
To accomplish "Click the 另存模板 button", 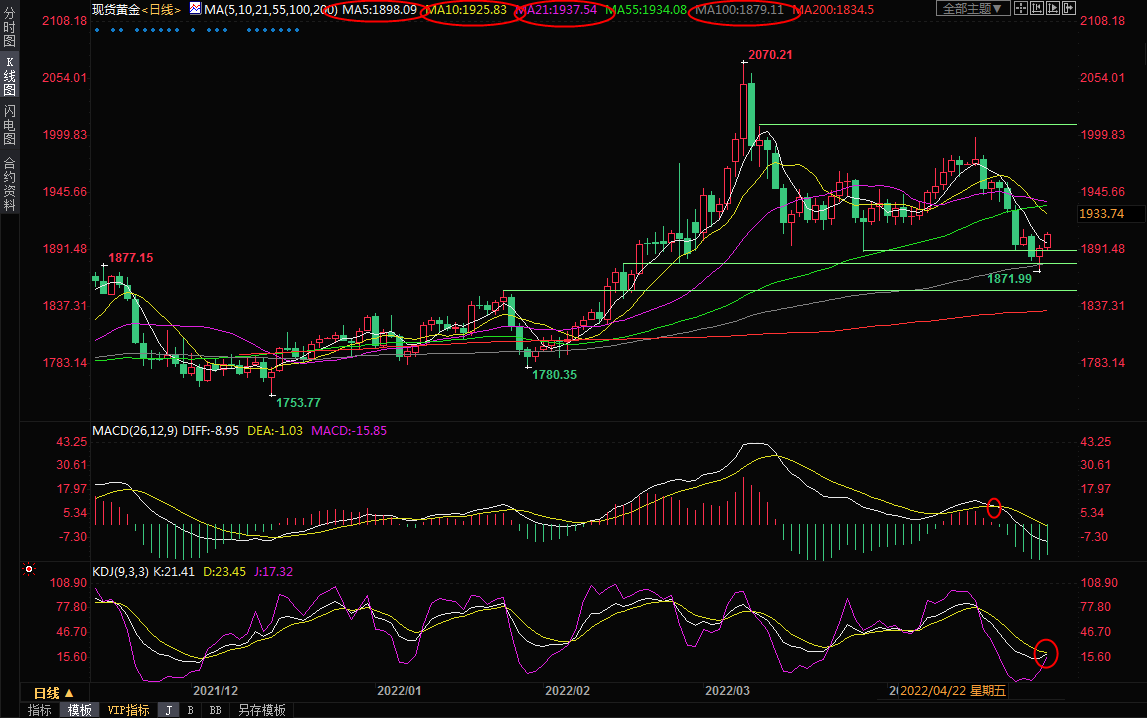I will [262, 710].
